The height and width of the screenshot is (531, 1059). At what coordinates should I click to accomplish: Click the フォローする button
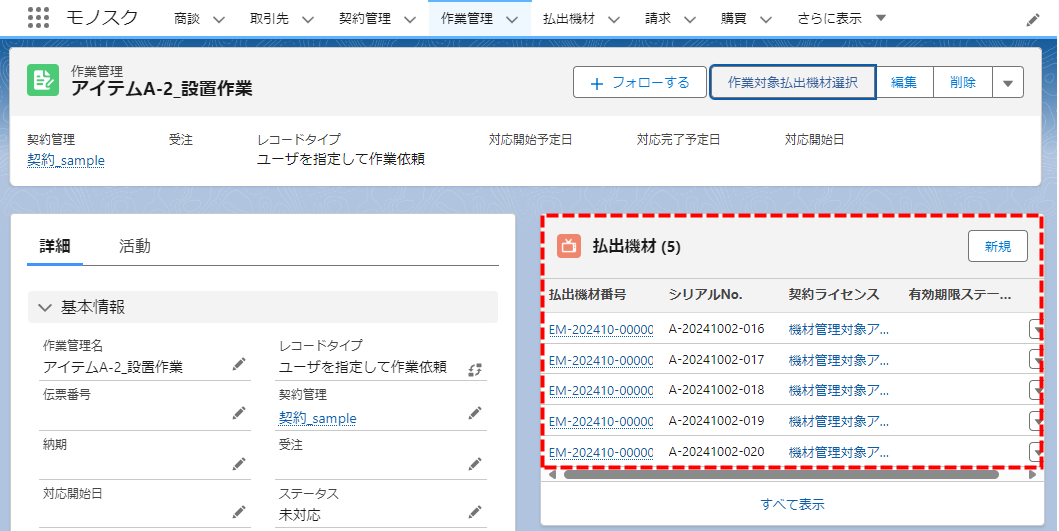click(x=640, y=83)
